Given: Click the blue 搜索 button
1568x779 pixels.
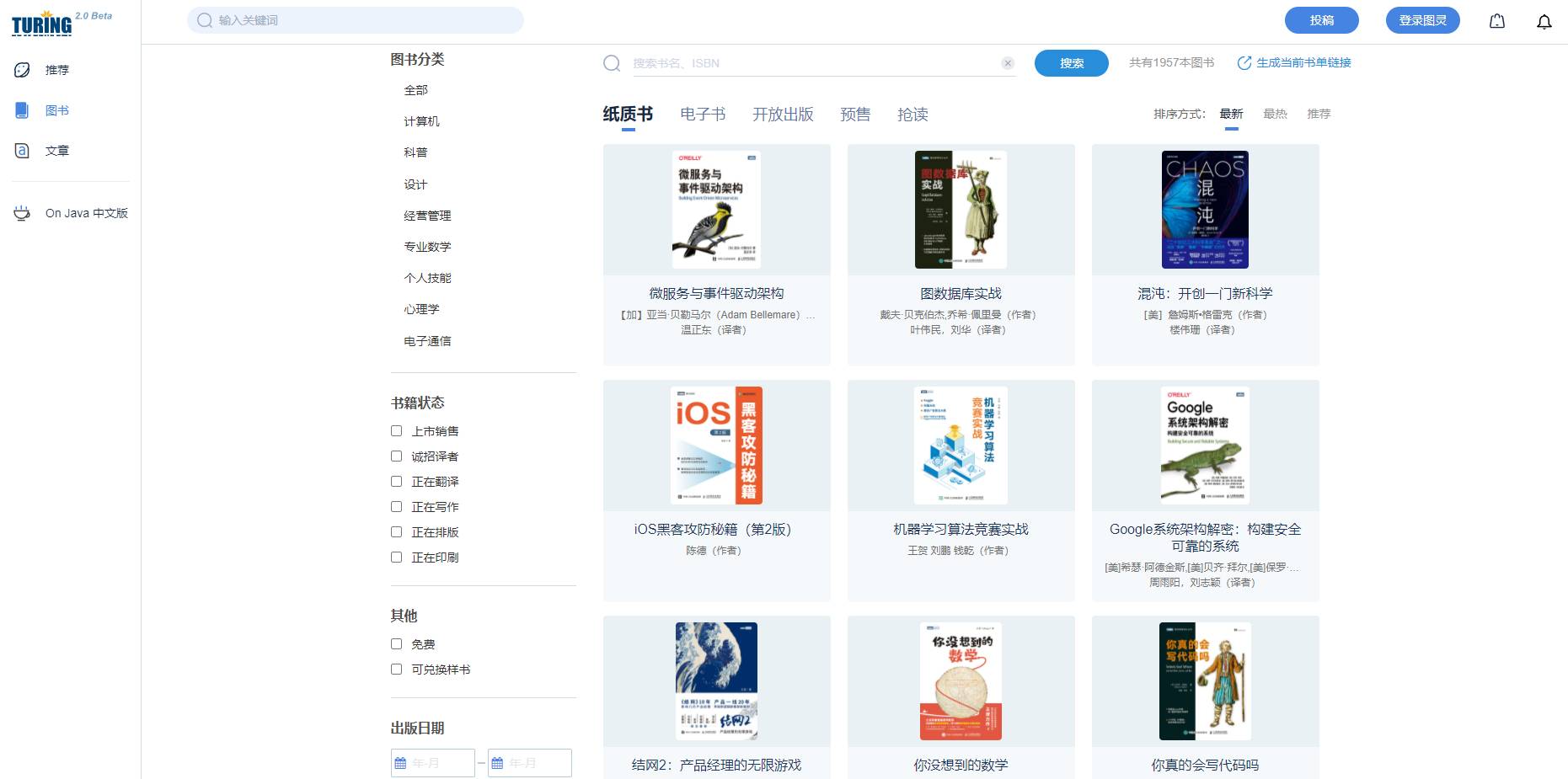Looking at the screenshot, I should pyautogui.click(x=1071, y=63).
